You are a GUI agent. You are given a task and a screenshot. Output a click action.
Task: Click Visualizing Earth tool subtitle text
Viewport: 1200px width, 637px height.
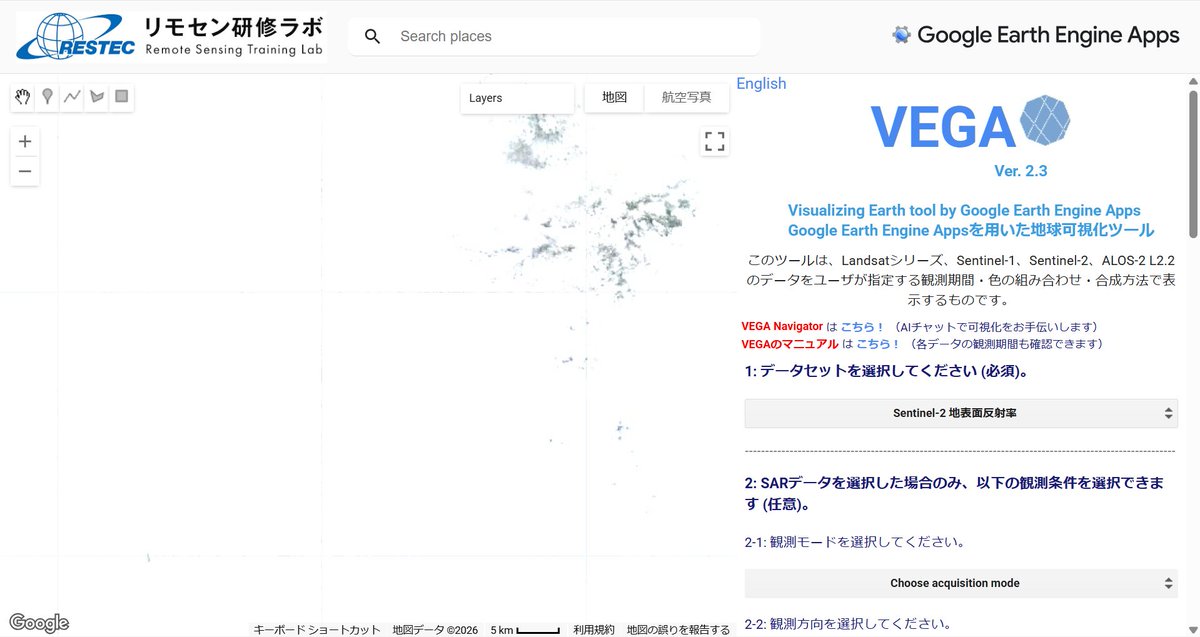[x=964, y=210]
